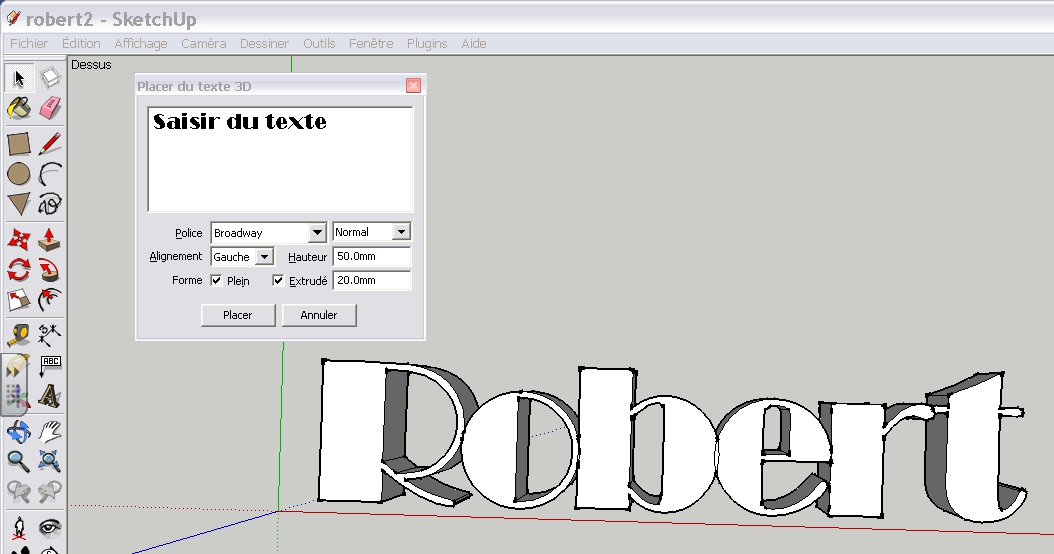
Task: Pick the Eraser tool
Action: tap(50, 108)
